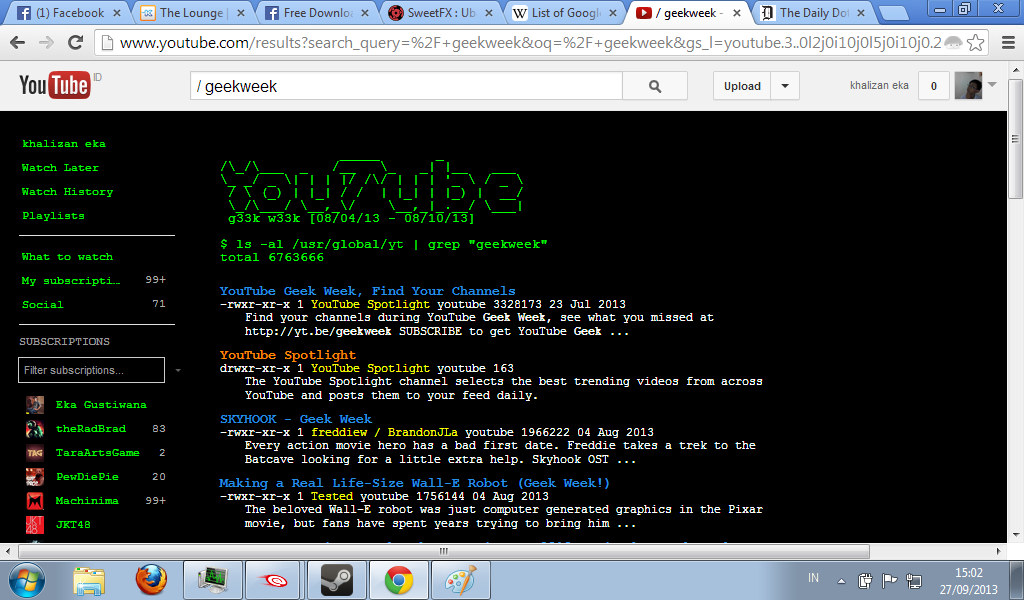1024x600 pixels.
Task: Click theRadBrad channel avatar
Action: 35,429
